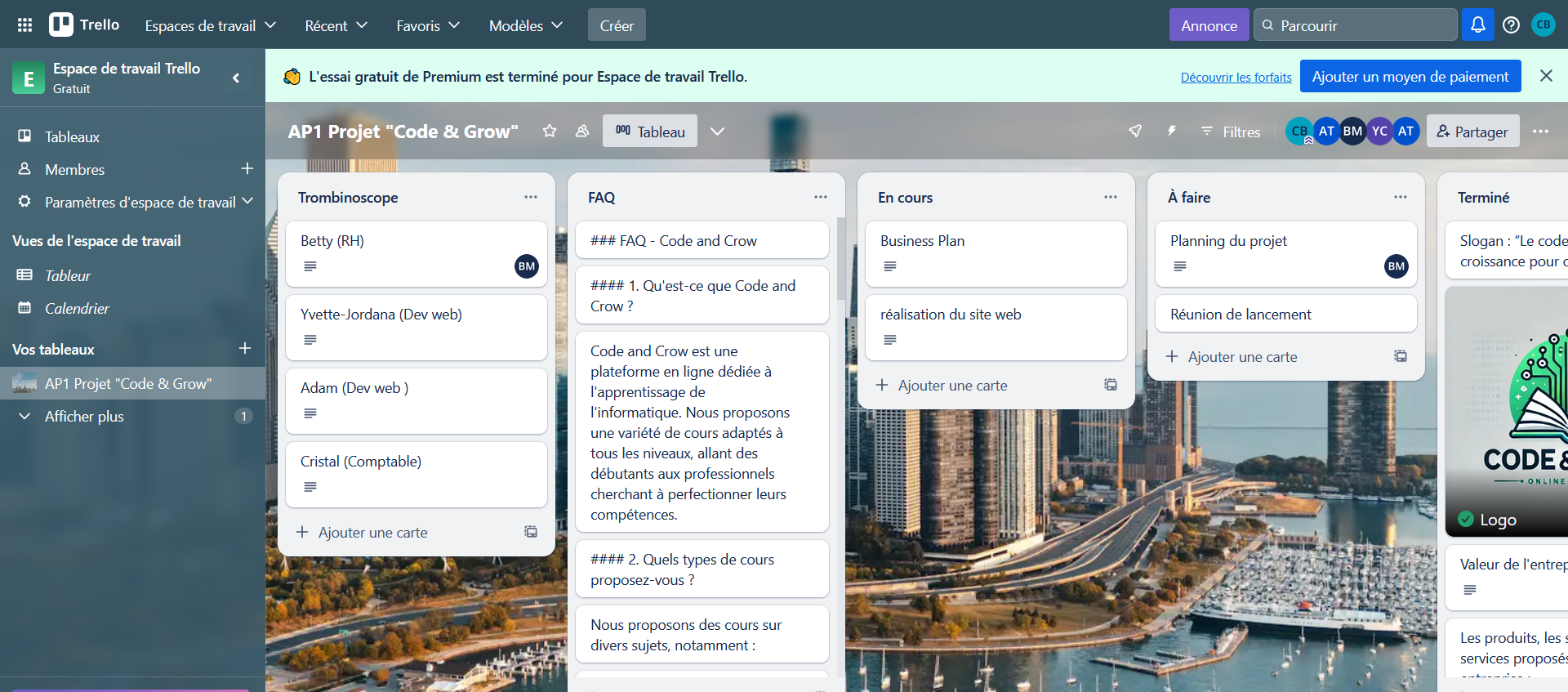Screen dimensions: 1568x692
Task: Click Ajouter un moyen de paiement
Action: (1410, 77)
